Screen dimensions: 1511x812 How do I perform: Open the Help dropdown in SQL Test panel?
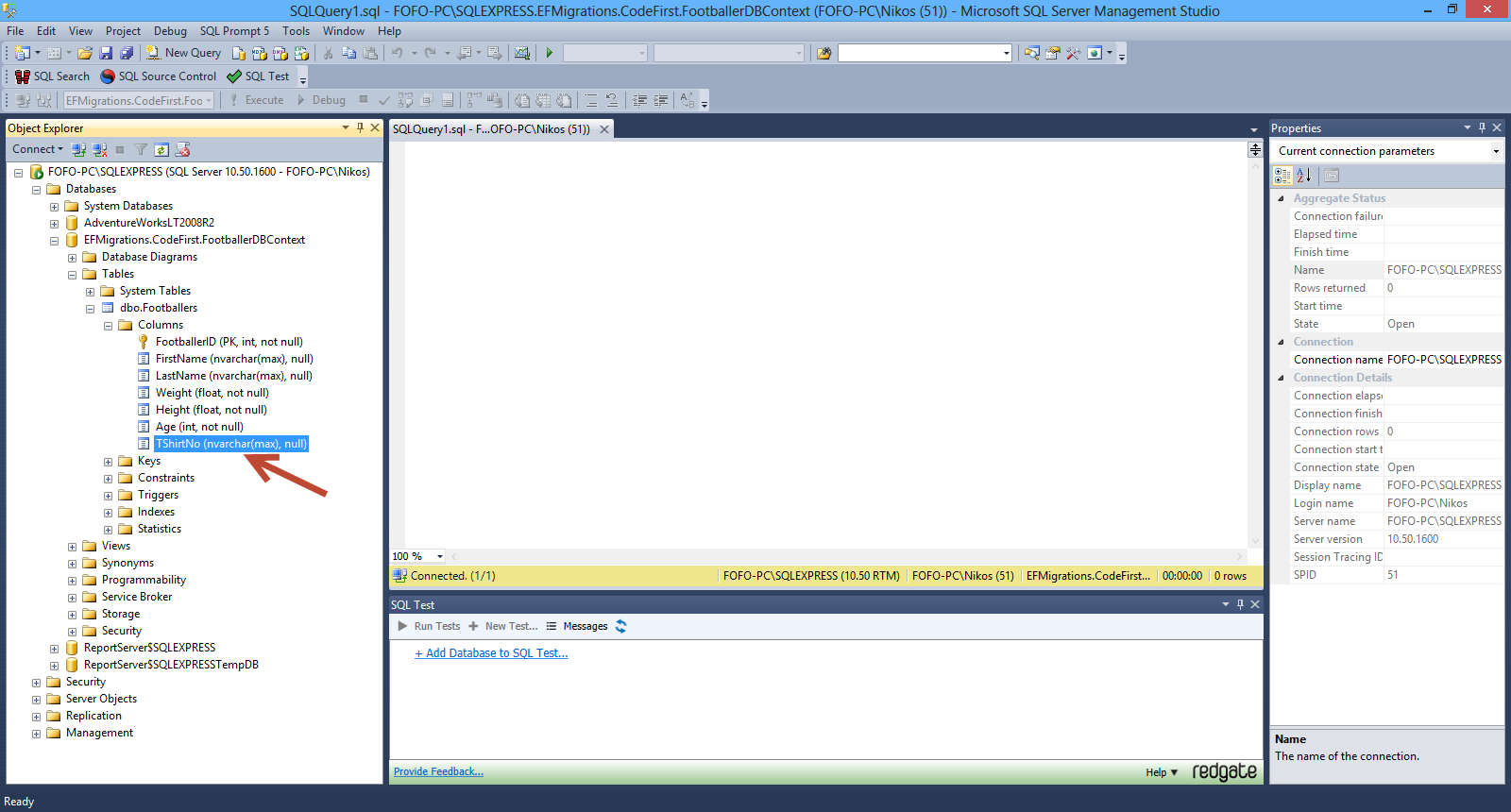tap(1162, 772)
